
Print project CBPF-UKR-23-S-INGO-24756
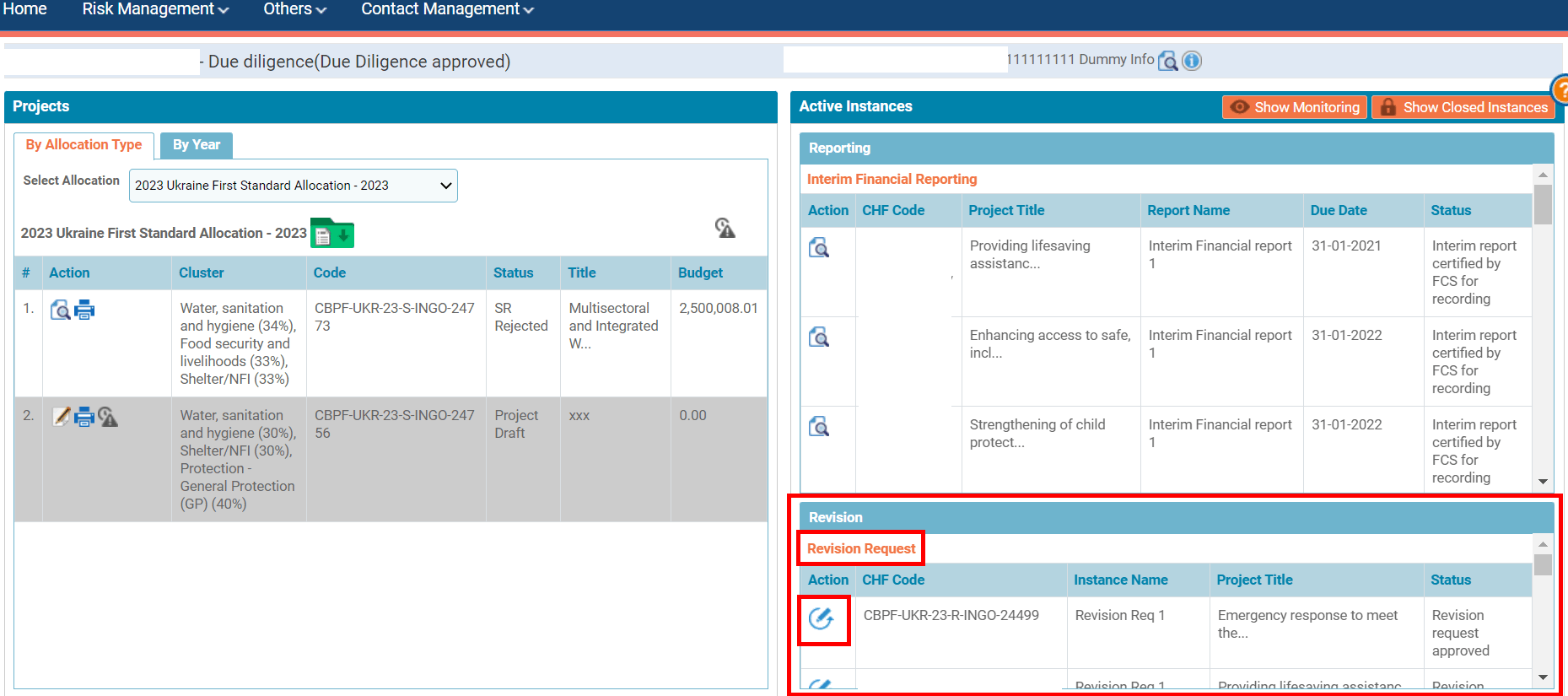point(84,416)
